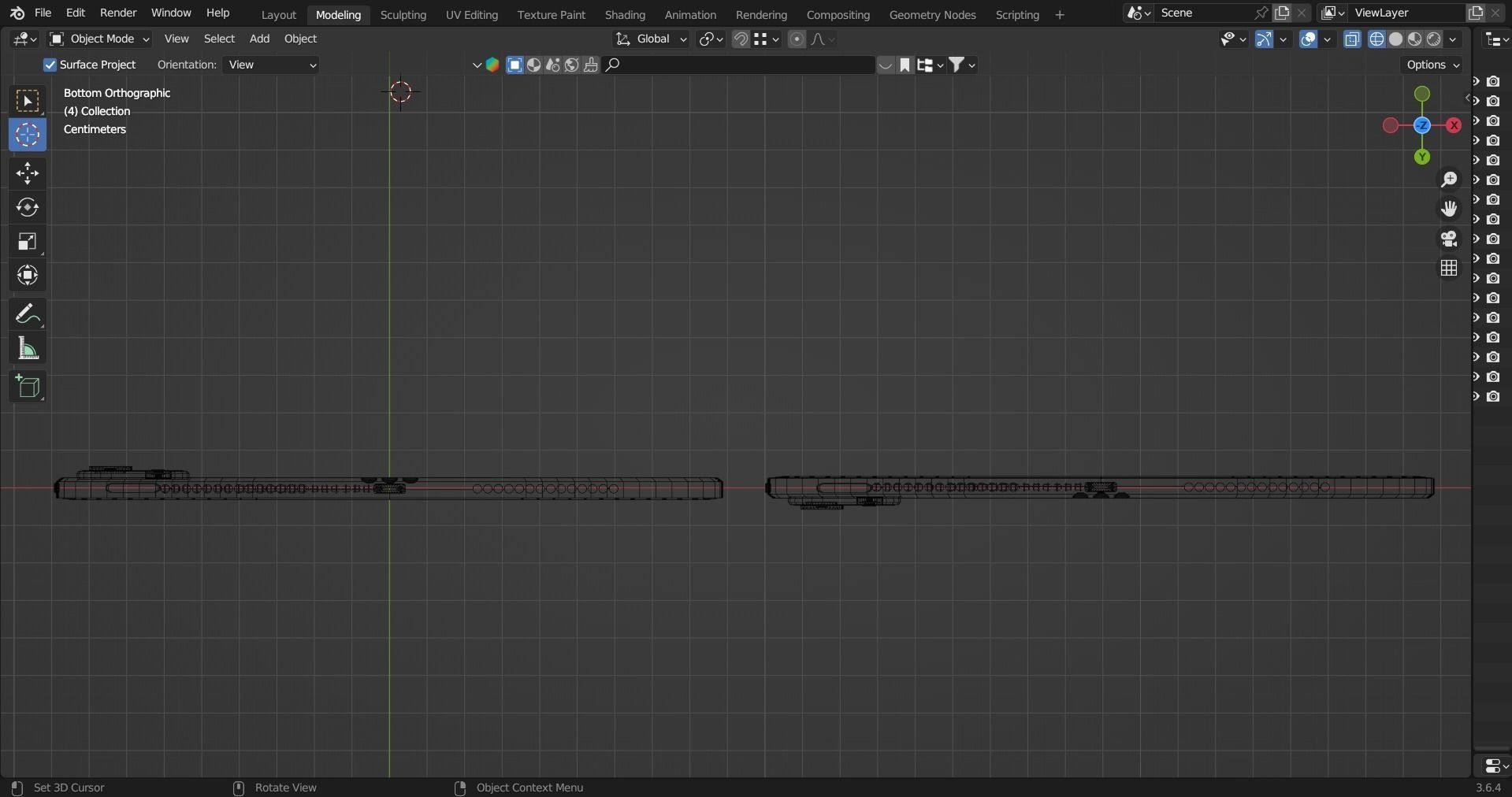Open the Orientation View dropdown

[x=271, y=65]
